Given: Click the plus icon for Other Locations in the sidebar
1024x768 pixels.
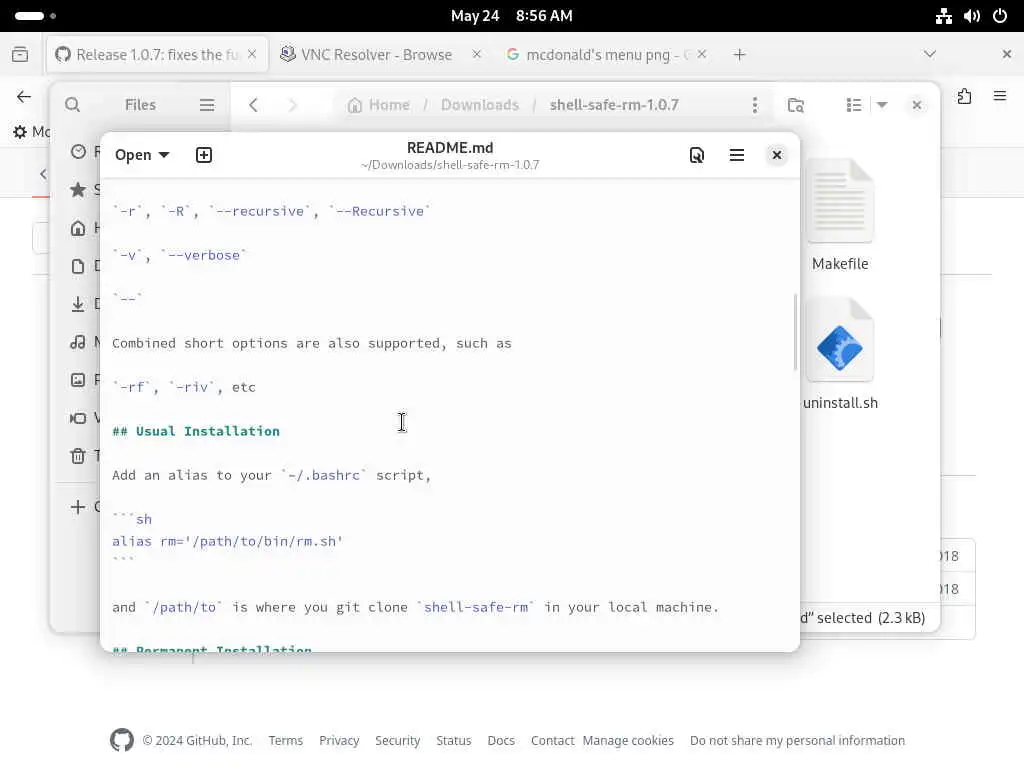Looking at the screenshot, I should (78, 507).
